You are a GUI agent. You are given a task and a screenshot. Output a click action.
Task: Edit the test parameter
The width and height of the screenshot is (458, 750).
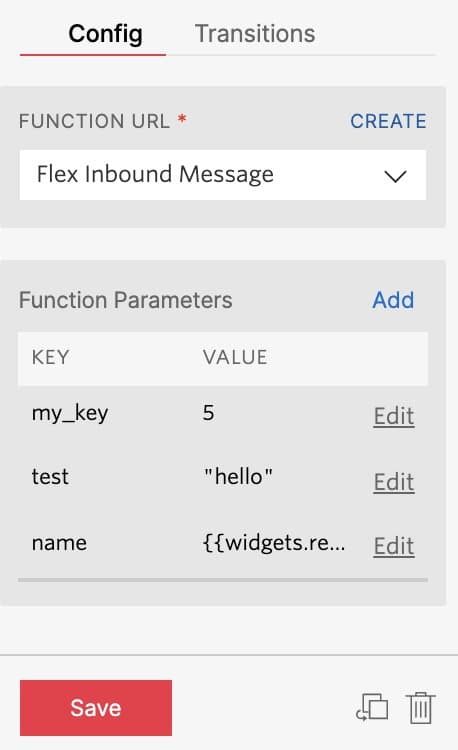point(394,481)
